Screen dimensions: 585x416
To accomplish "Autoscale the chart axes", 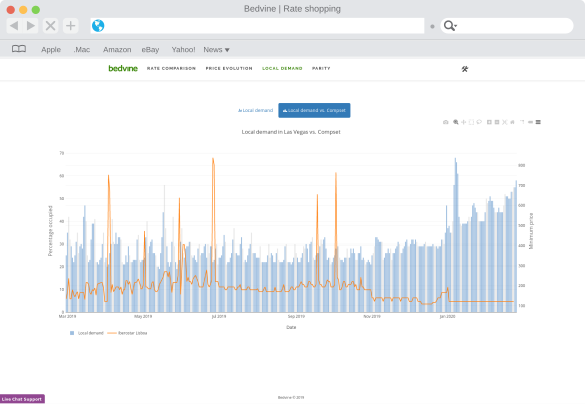I will [x=504, y=122].
